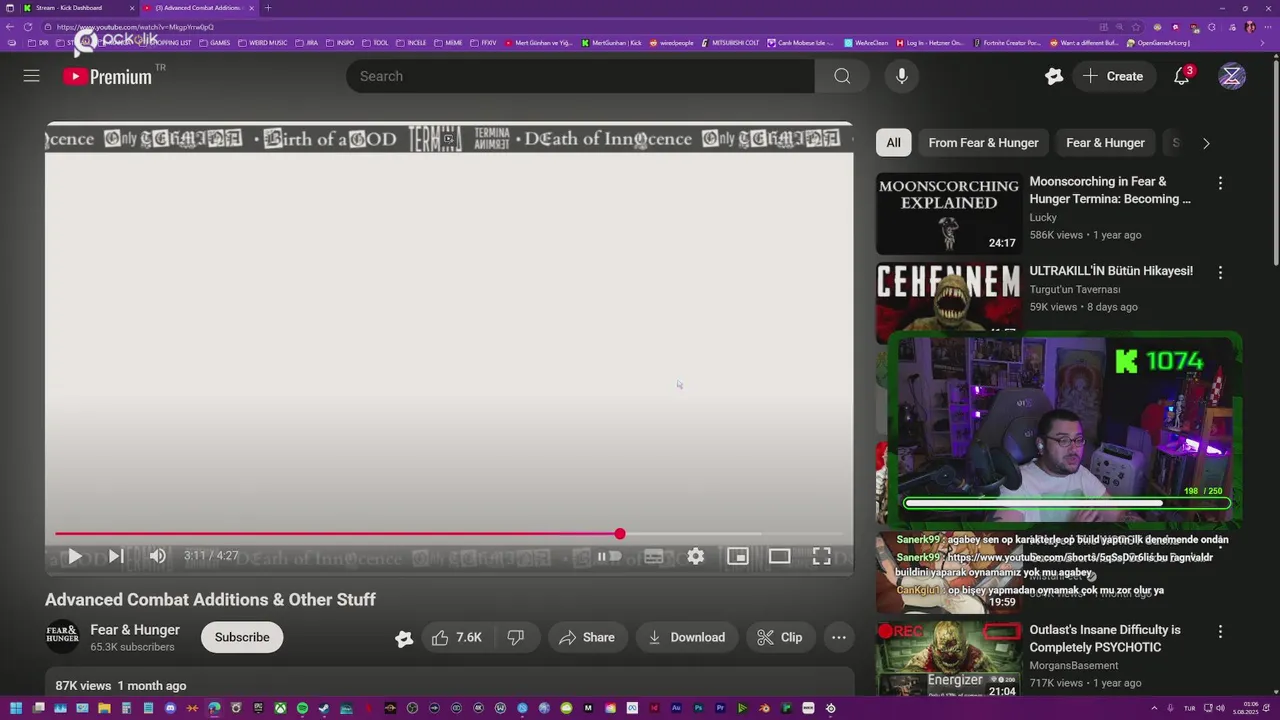Download the video
The height and width of the screenshot is (720, 1280).
(x=686, y=637)
